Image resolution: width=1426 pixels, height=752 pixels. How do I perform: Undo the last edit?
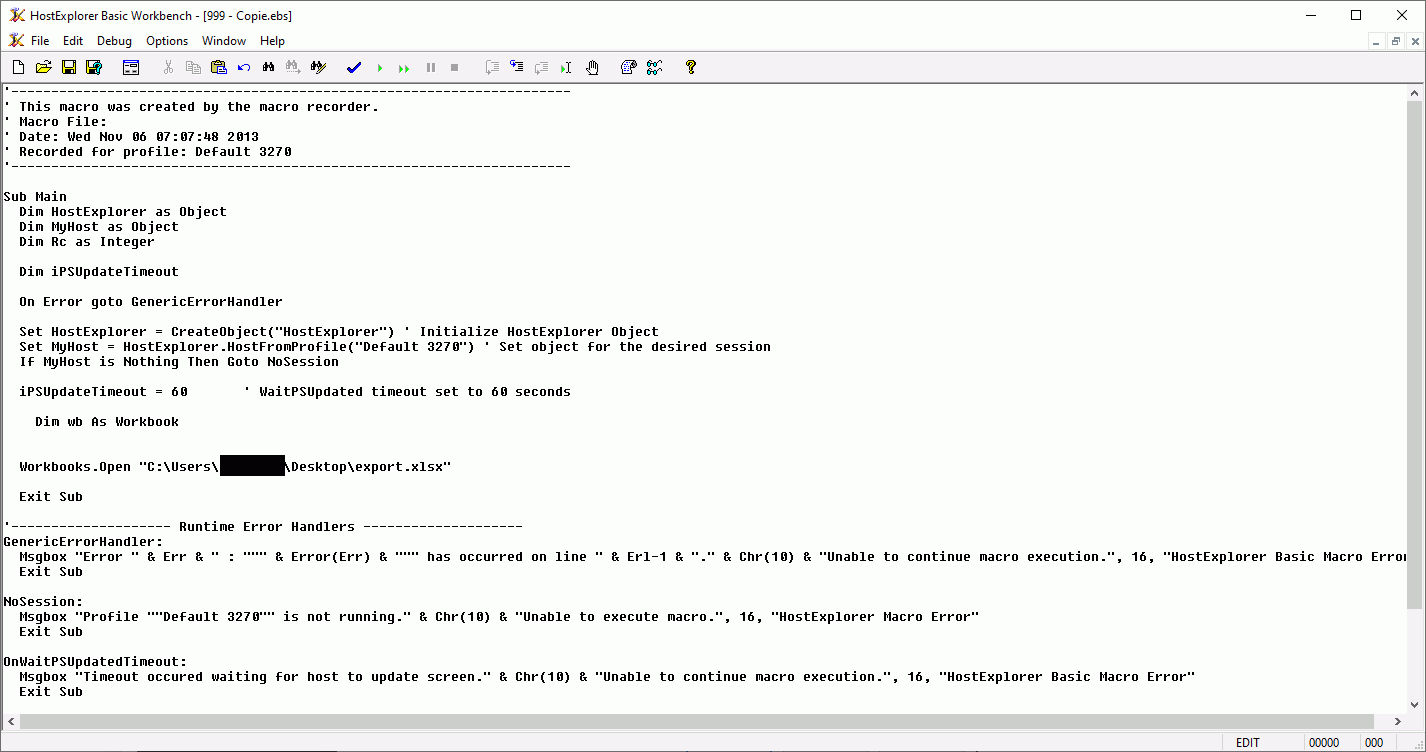pos(244,67)
